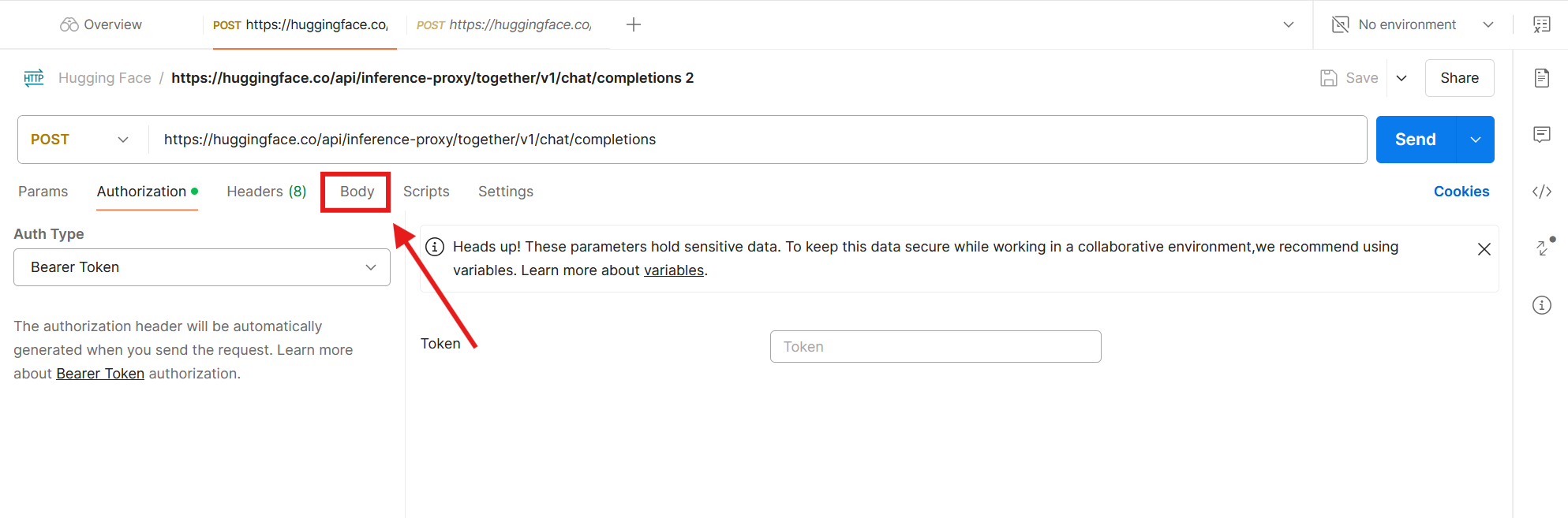This screenshot has height=518, width=1568.
Task: Open the Overview tab
Action: click(x=101, y=24)
